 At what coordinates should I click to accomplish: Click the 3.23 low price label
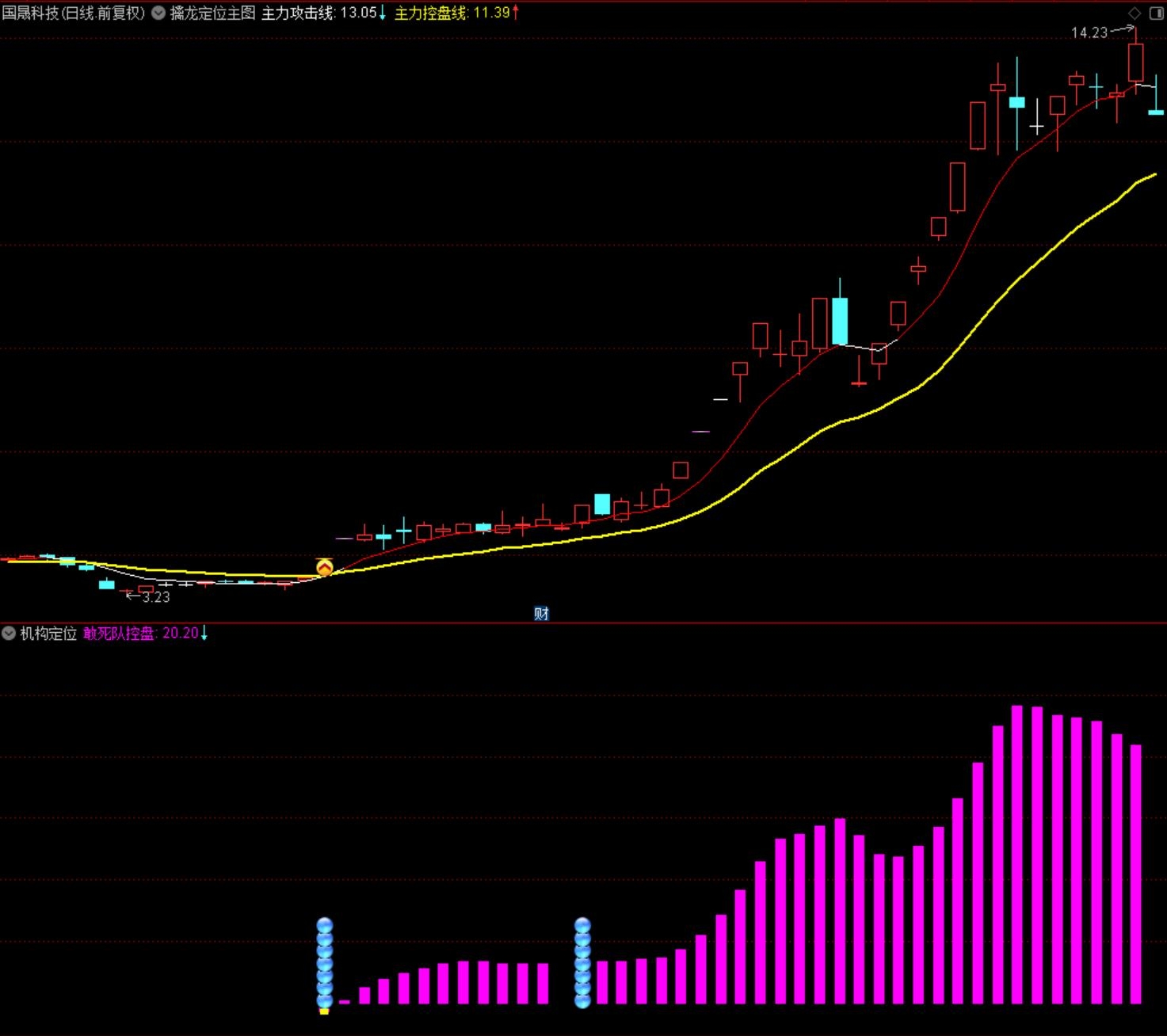(156, 597)
